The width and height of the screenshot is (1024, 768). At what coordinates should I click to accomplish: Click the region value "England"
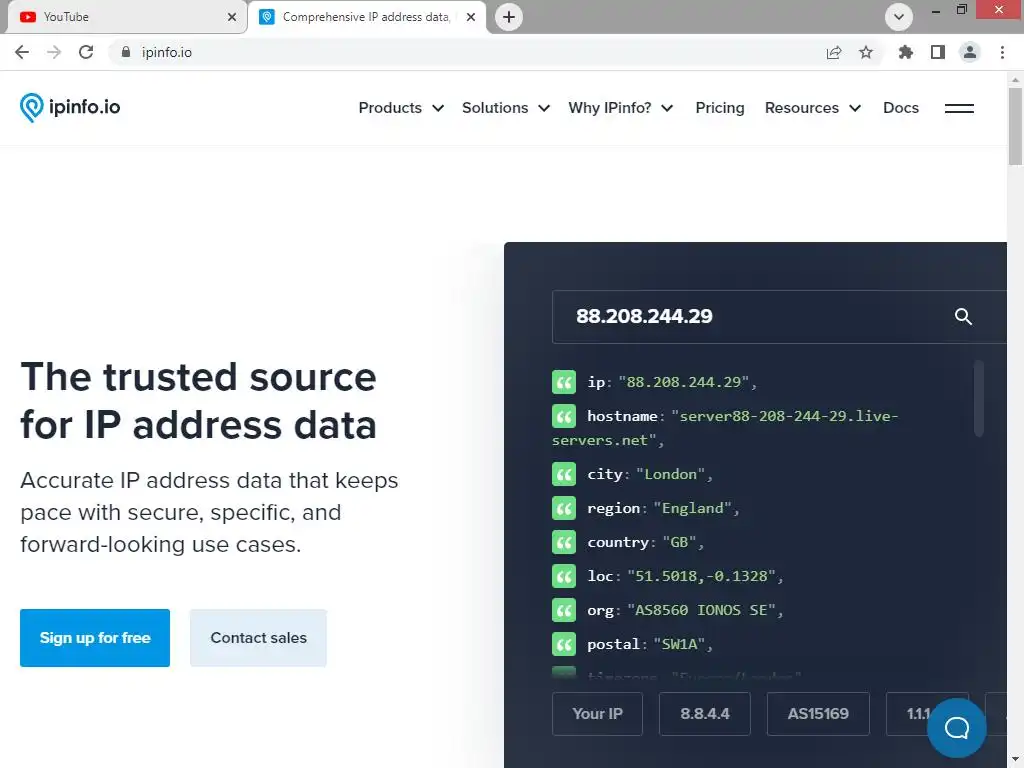tap(692, 508)
